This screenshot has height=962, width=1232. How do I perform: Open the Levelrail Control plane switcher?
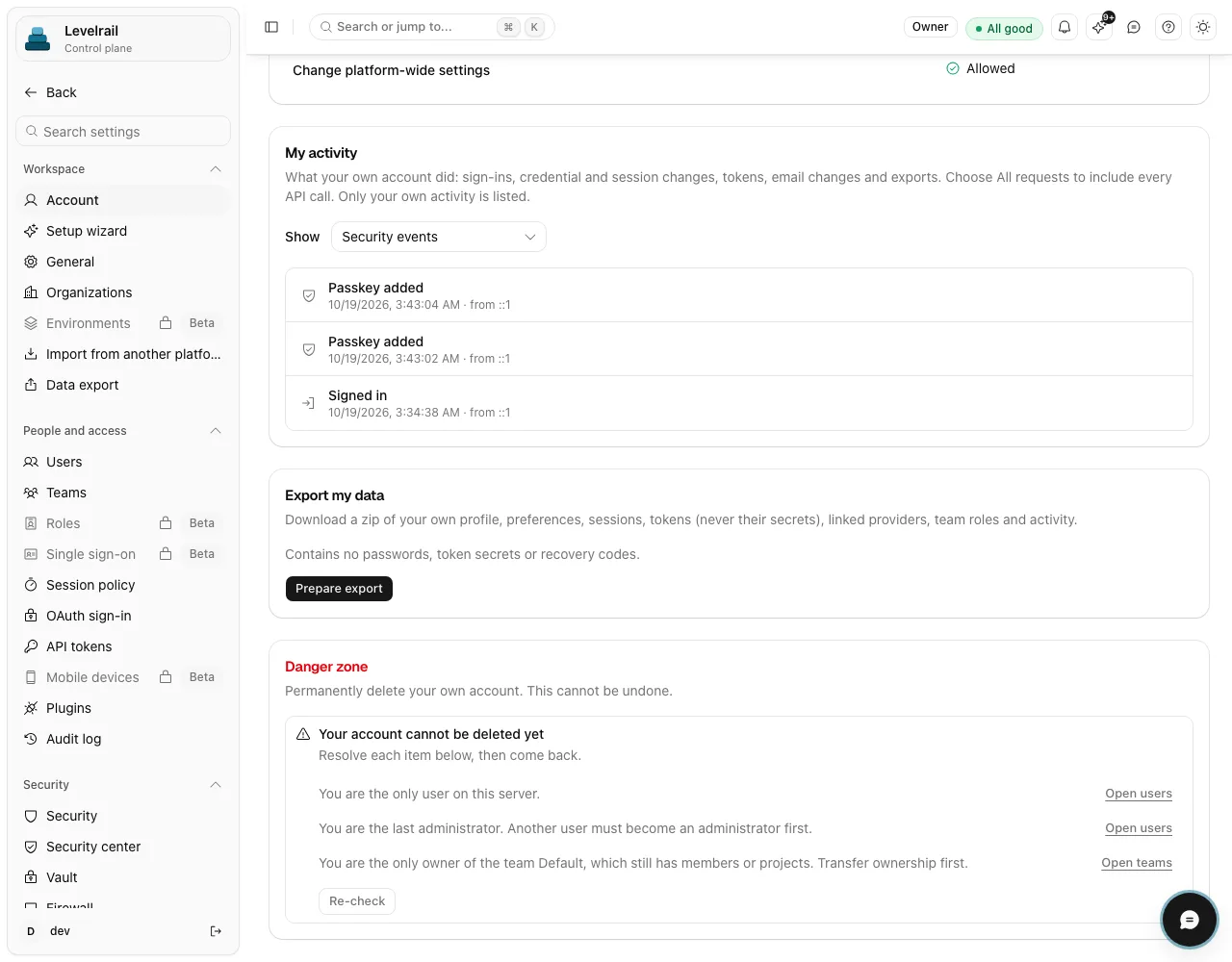pyautogui.click(x=123, y=38)
